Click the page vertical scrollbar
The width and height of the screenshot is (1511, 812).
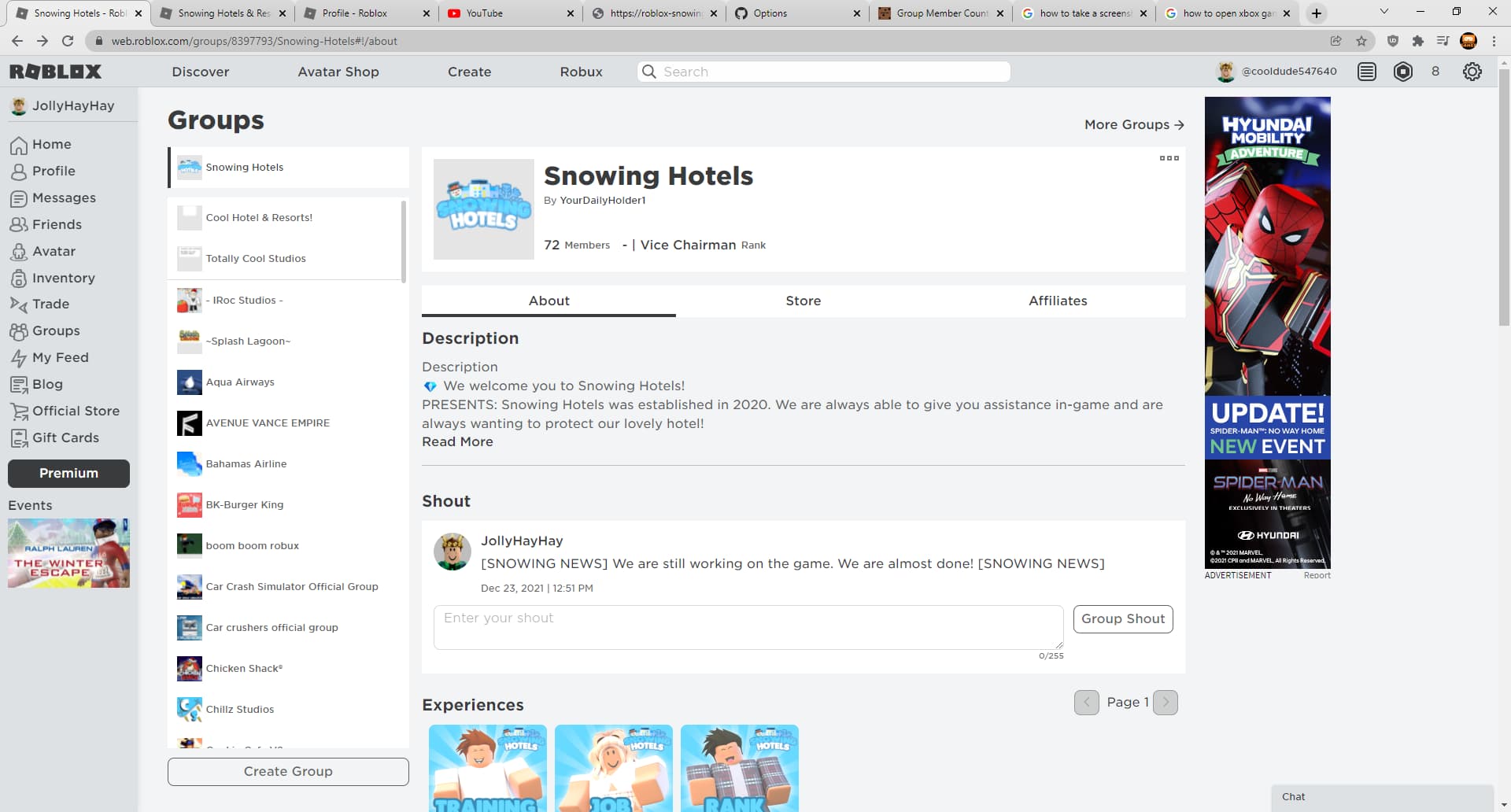(1504, 197)
